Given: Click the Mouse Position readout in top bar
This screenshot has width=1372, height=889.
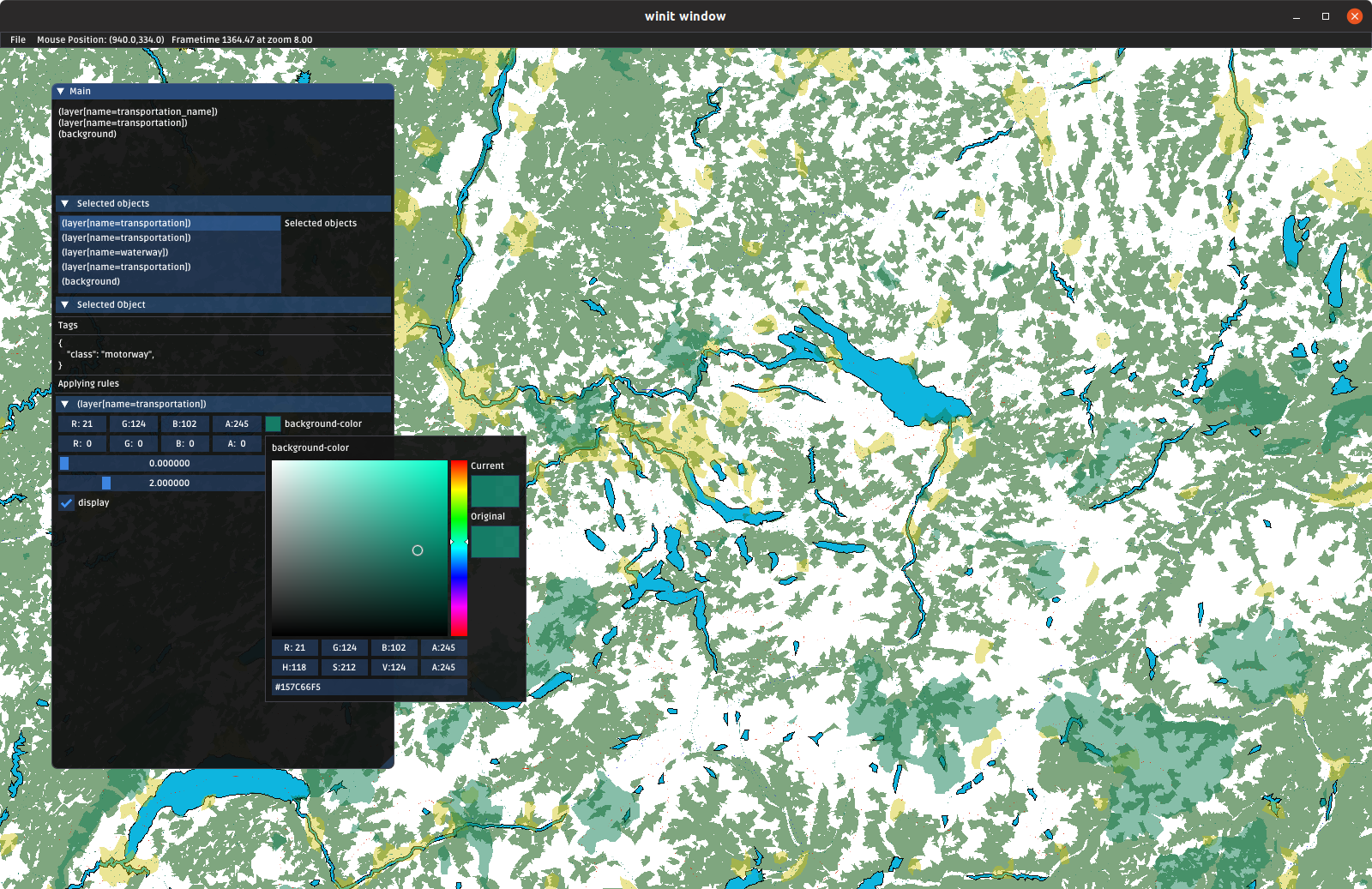Looking at the screenshot, I should coord(100,39).
